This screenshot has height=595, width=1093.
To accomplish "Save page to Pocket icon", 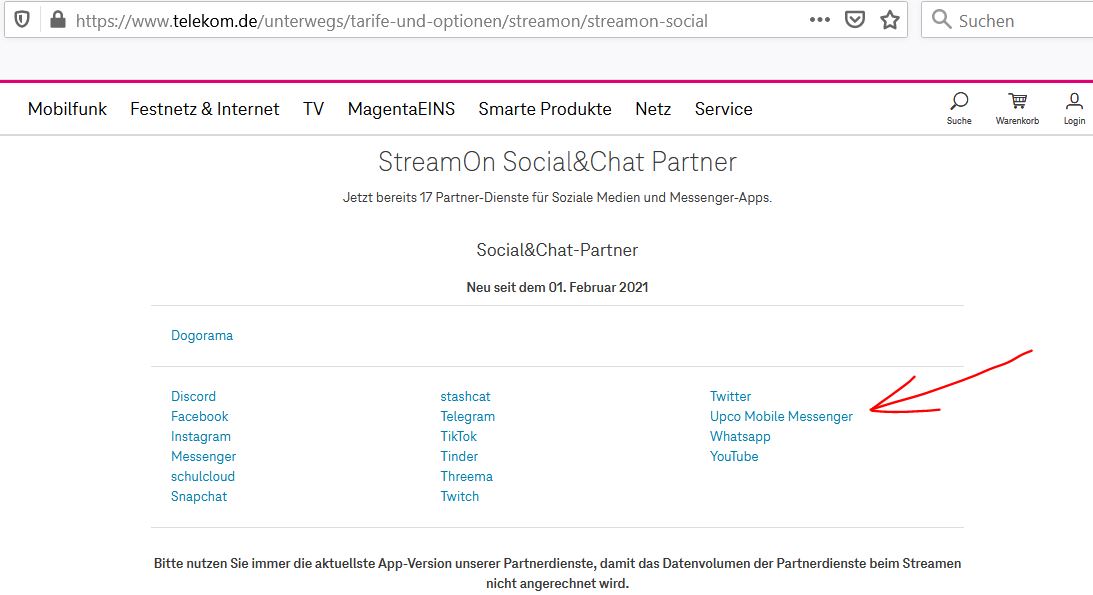I will 854,20.
